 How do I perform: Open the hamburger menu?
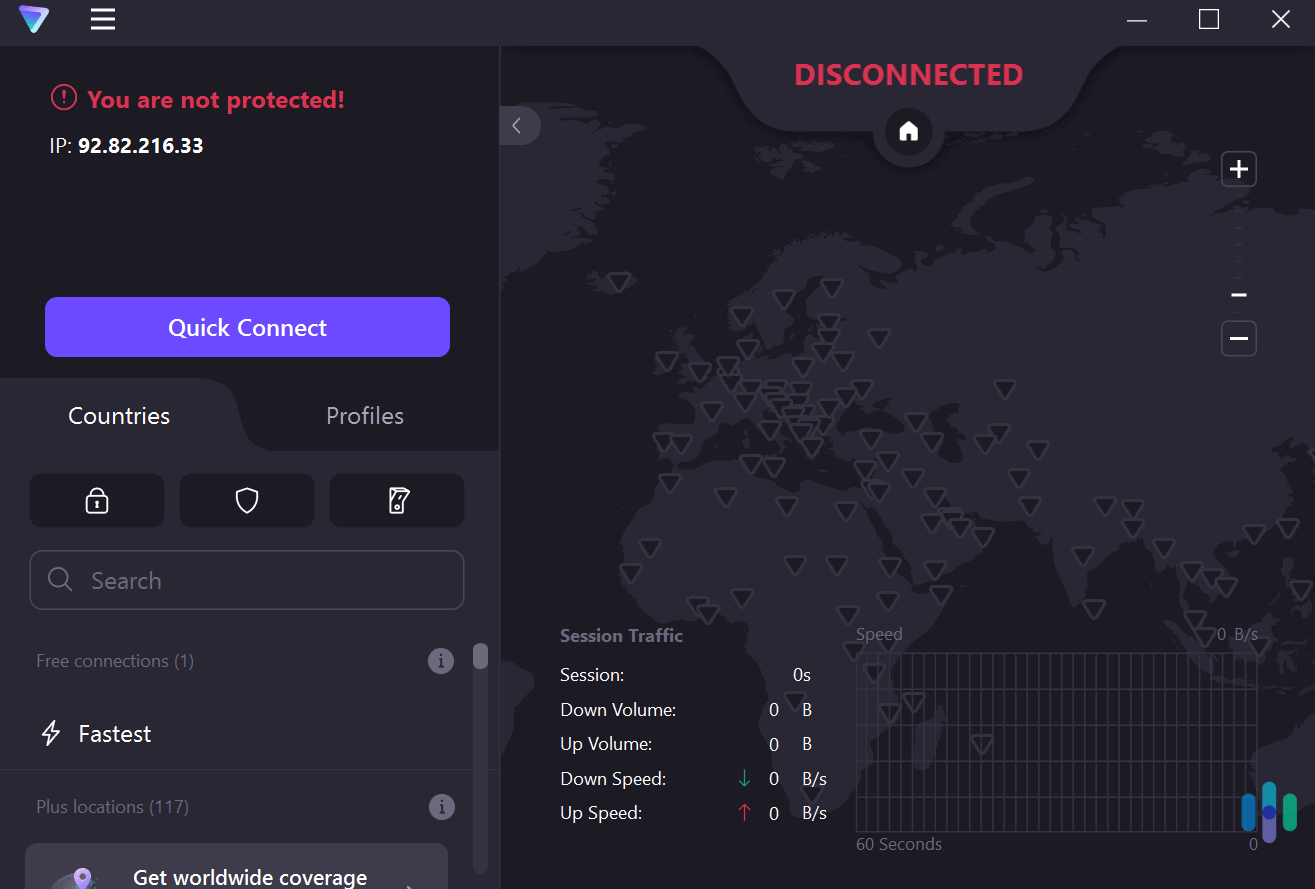tap(102, 19)
